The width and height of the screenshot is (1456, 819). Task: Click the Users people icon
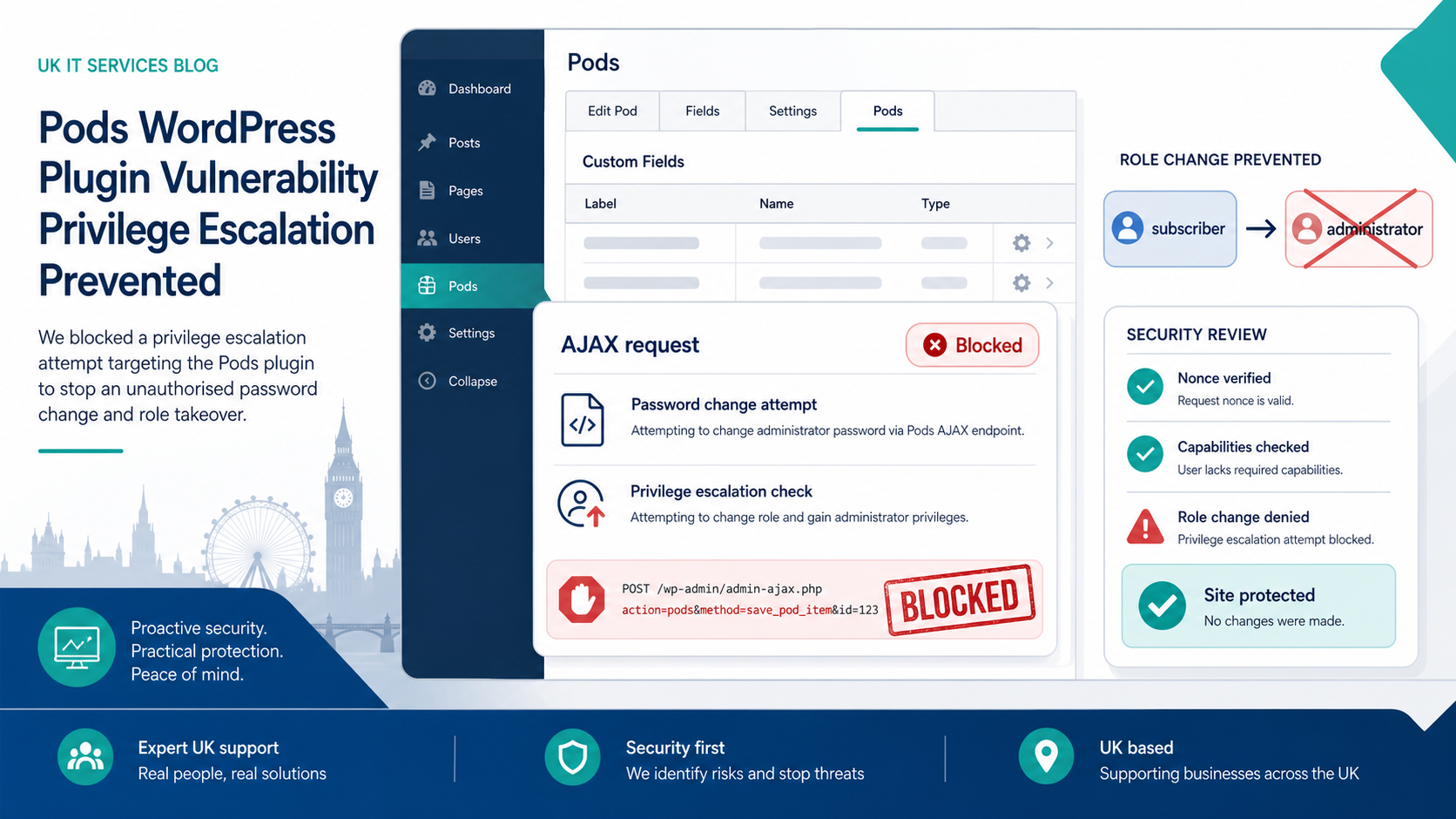427,238
